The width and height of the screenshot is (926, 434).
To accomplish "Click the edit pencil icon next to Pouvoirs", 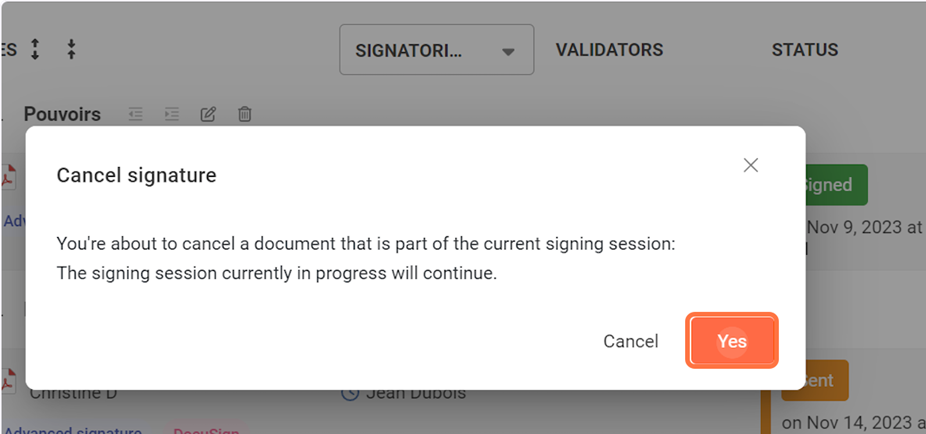I will (x=208, y=115).
